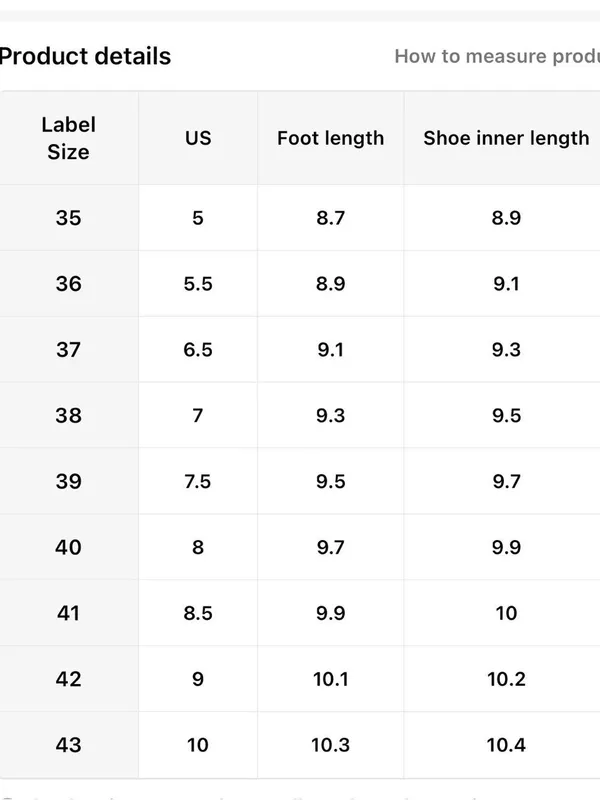Select the US column header

(x=198, y=138)
